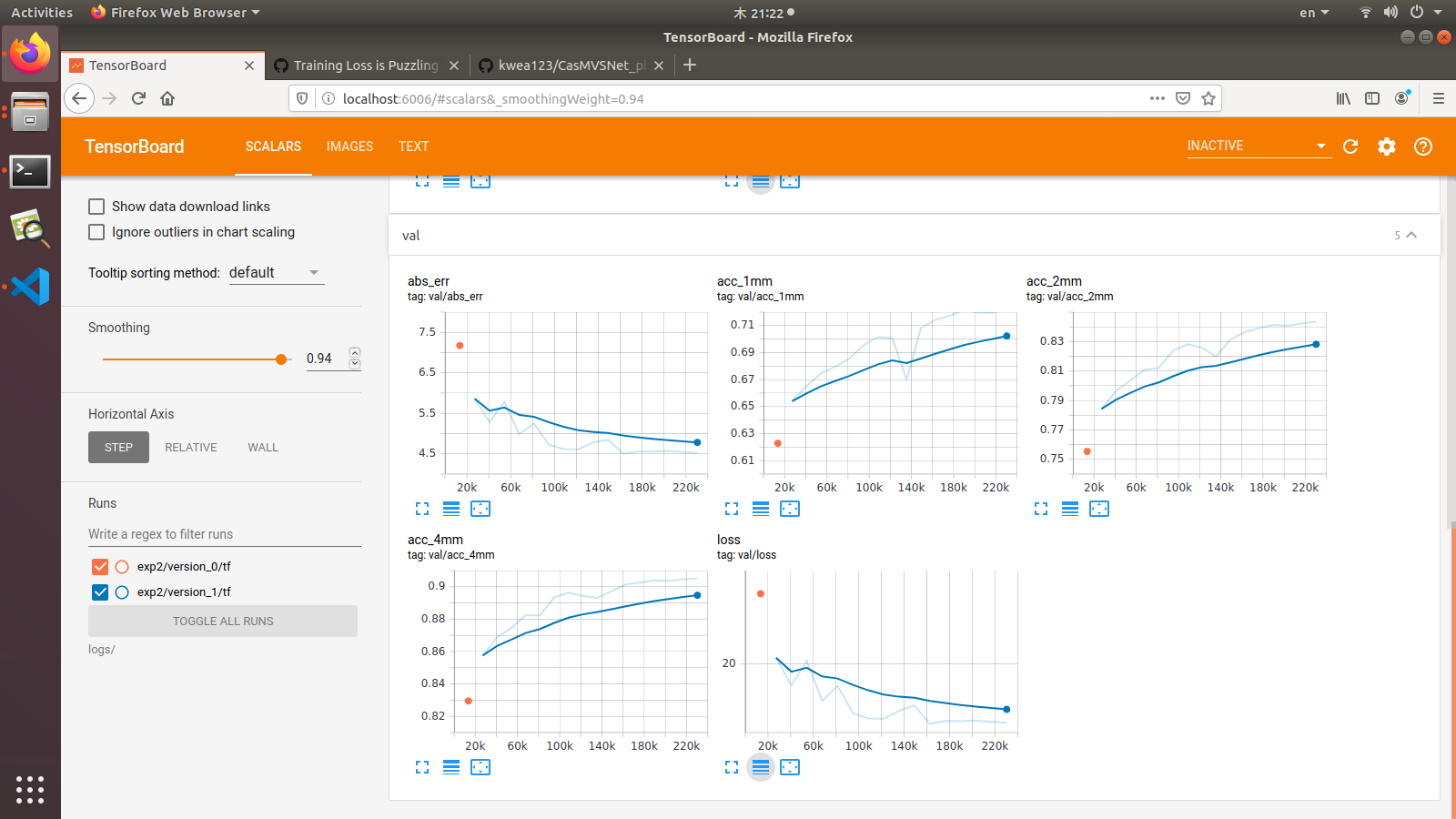Open TensorBoard help icon
This screenshot has width=1456, height=819.
click(x=1423, y=147)
